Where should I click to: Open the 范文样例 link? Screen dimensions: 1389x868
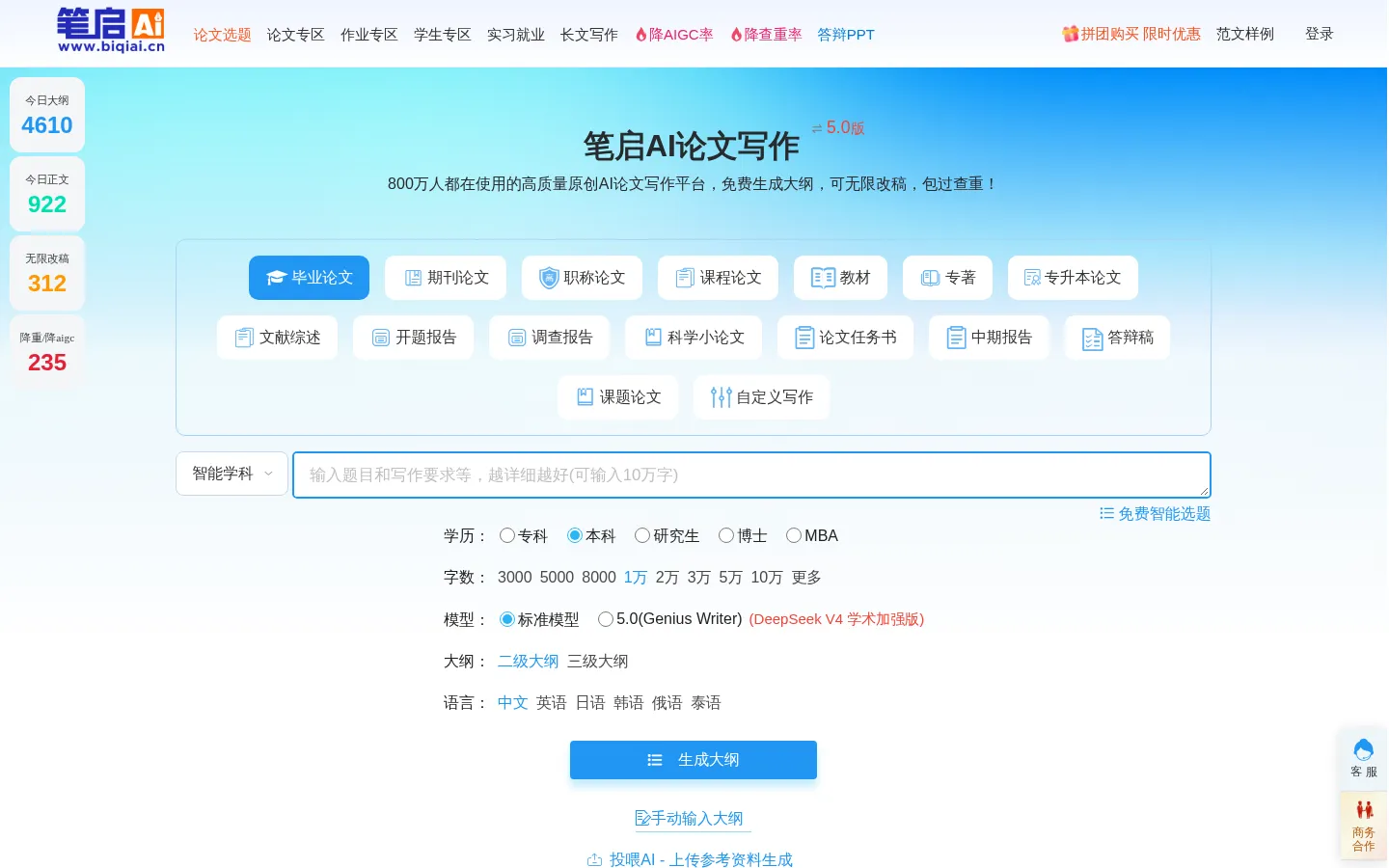pos(1245,34)
